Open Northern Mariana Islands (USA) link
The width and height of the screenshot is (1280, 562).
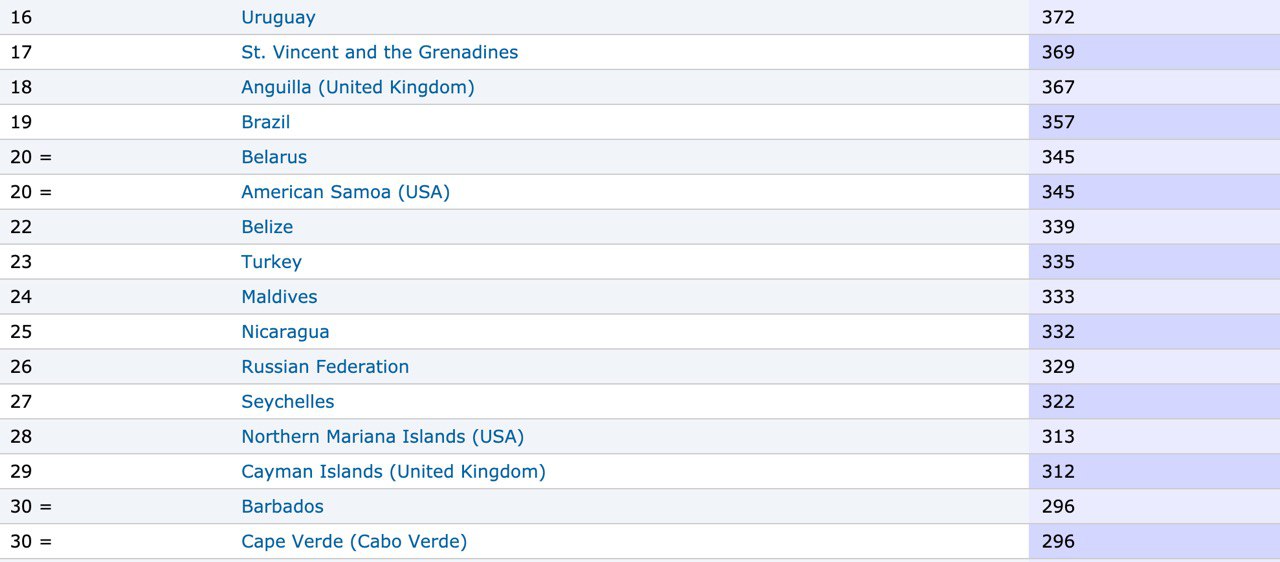pos(382,437)
